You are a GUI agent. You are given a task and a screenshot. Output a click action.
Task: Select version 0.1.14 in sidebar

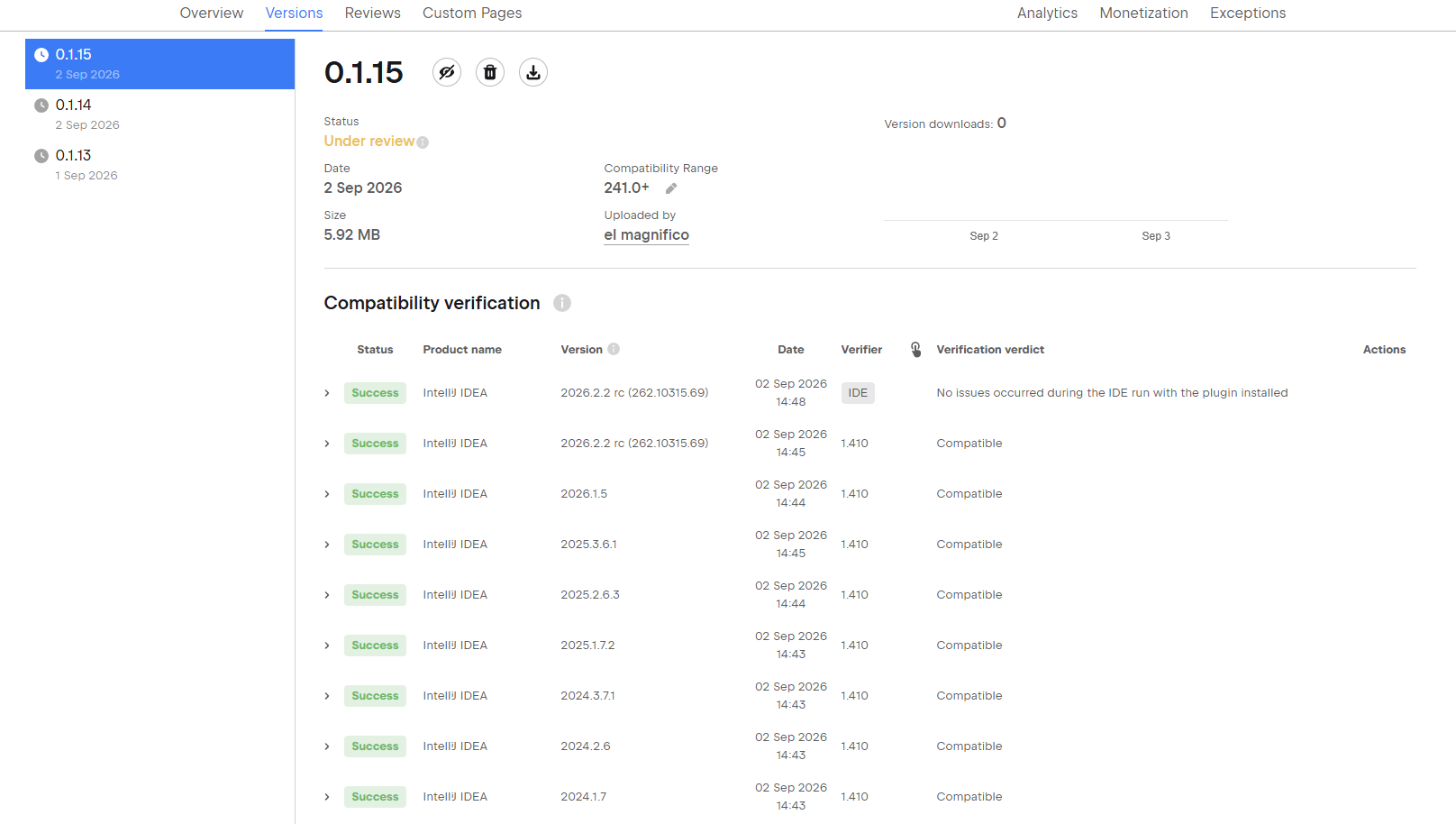(159, 114)
